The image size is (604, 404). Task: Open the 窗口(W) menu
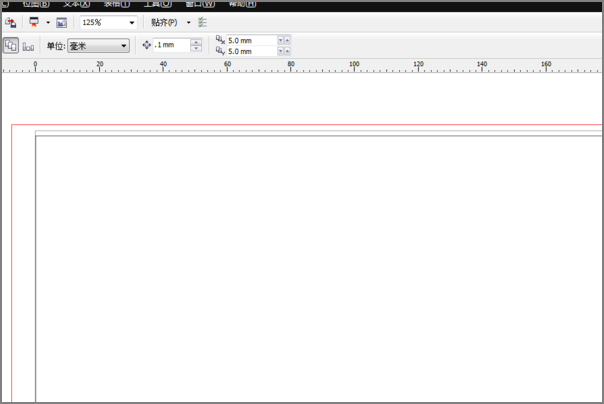coord(200,4)
